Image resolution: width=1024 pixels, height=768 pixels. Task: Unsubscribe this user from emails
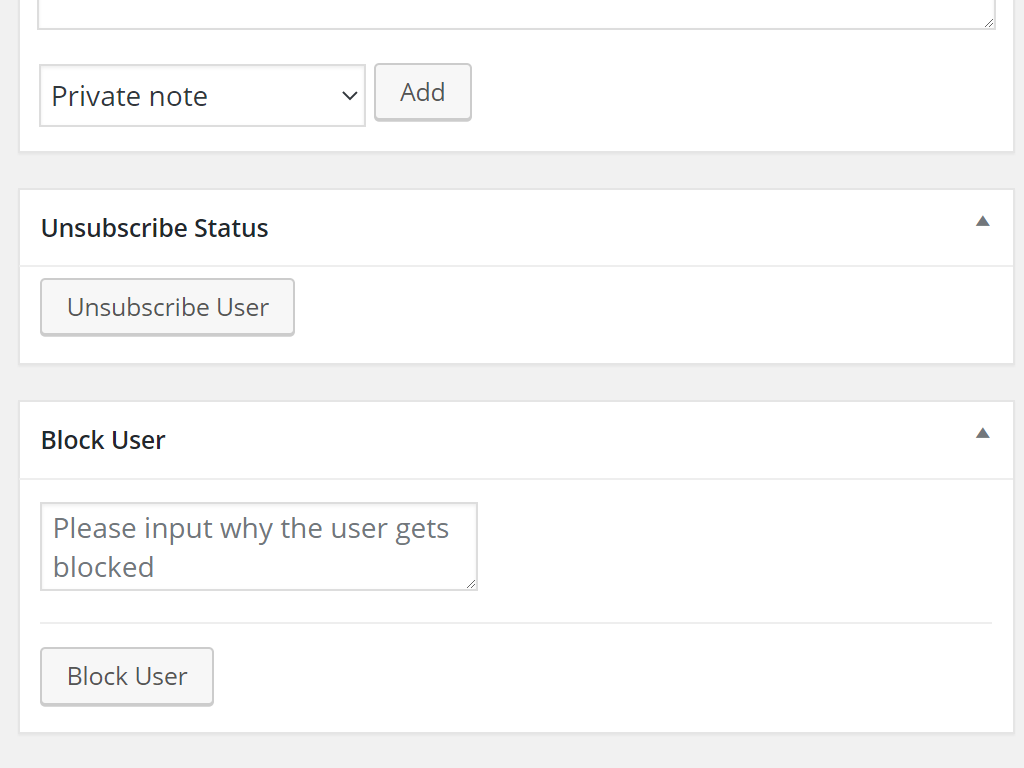(167, 307)
